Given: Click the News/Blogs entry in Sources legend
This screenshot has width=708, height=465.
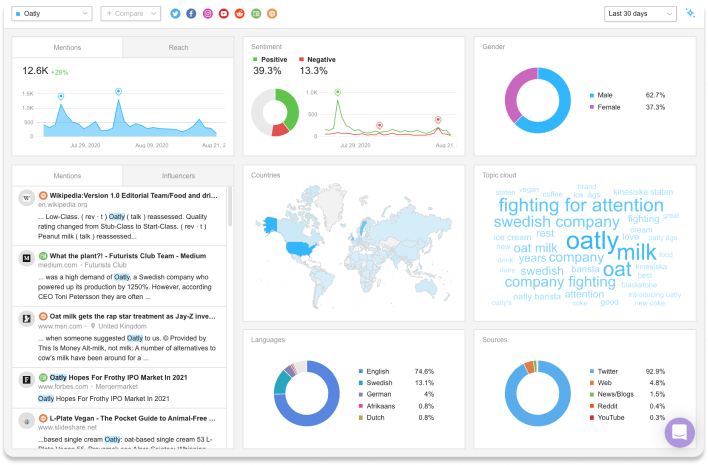Looking at the screenshot, I should (x=627, y=394).
